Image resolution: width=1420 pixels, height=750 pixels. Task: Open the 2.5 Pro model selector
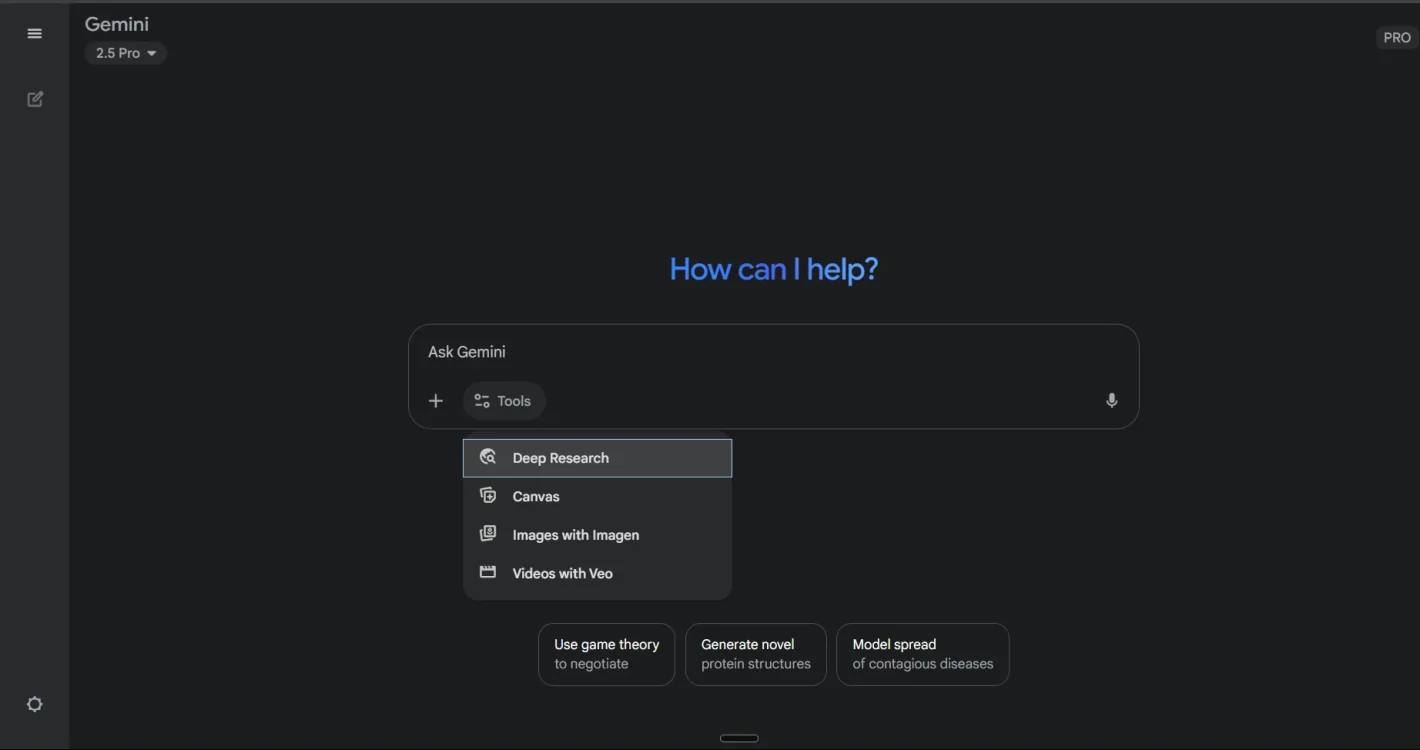pos(118,53)
